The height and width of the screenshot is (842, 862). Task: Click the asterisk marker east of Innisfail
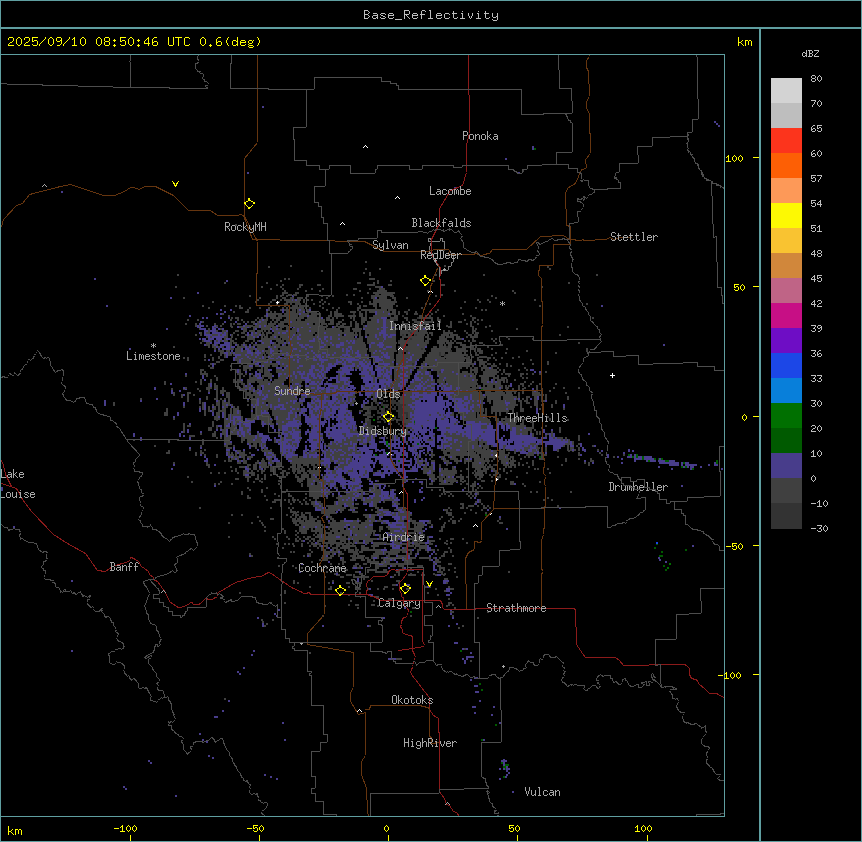(502, 303)
